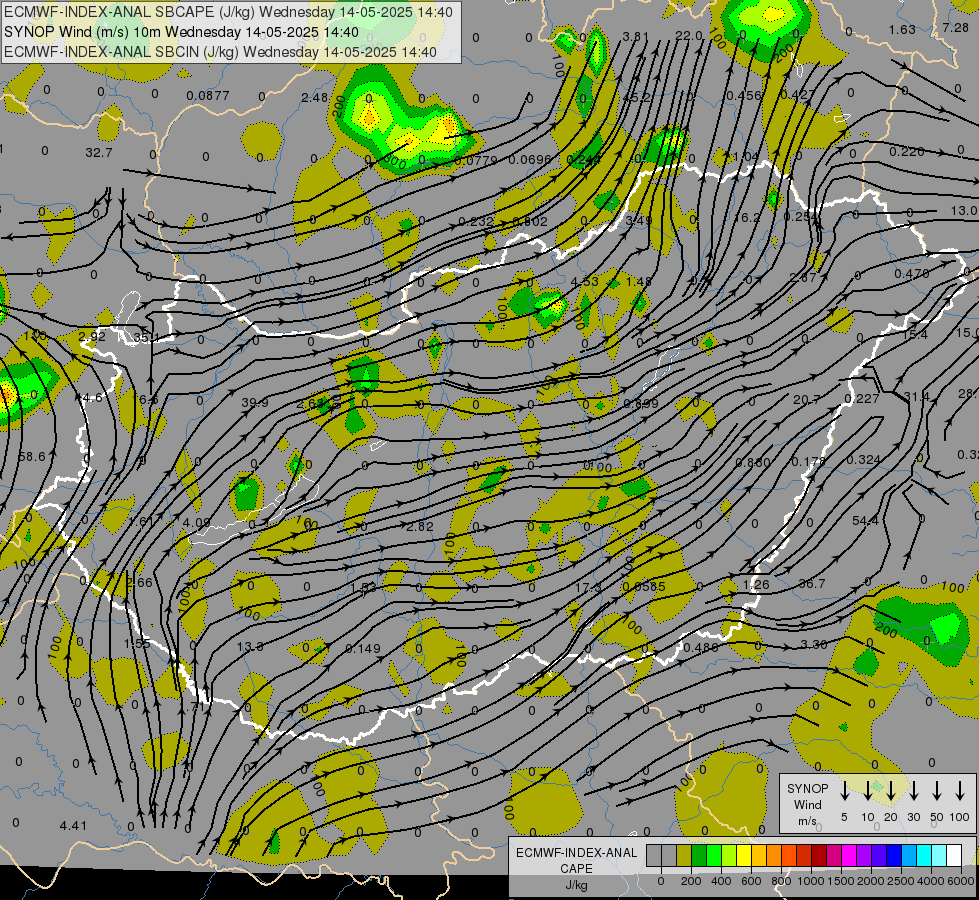979x900 pixels.
Task: Click the 'ECMWF-INDEX-ANAL SBCIN' title line
Action: 220,52
